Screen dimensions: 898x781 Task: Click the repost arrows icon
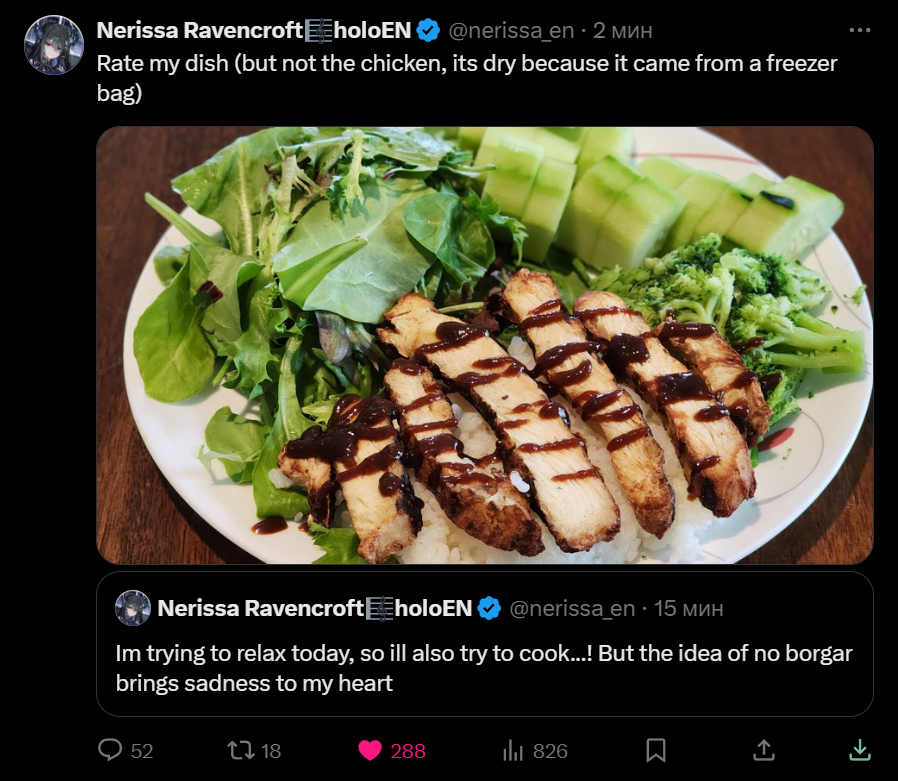(x=241, y=750)
